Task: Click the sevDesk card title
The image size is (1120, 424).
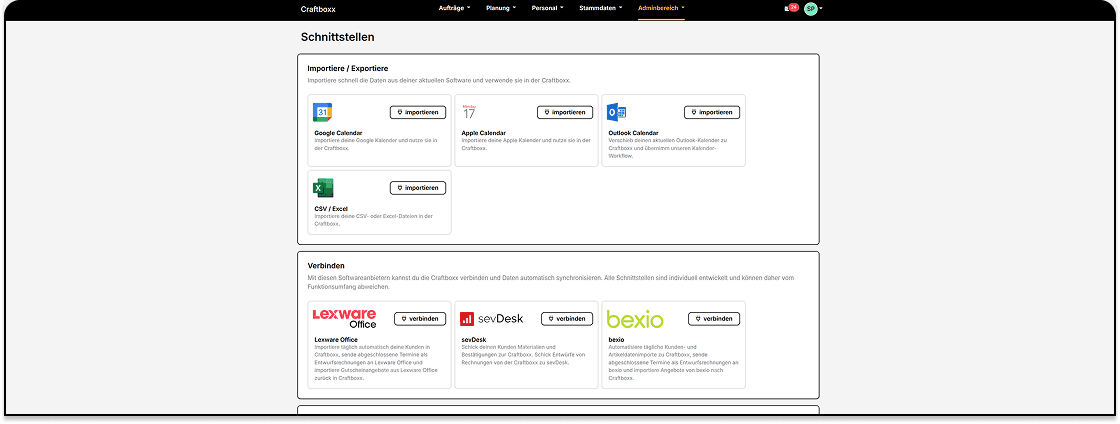Action: tap(474, 340)
